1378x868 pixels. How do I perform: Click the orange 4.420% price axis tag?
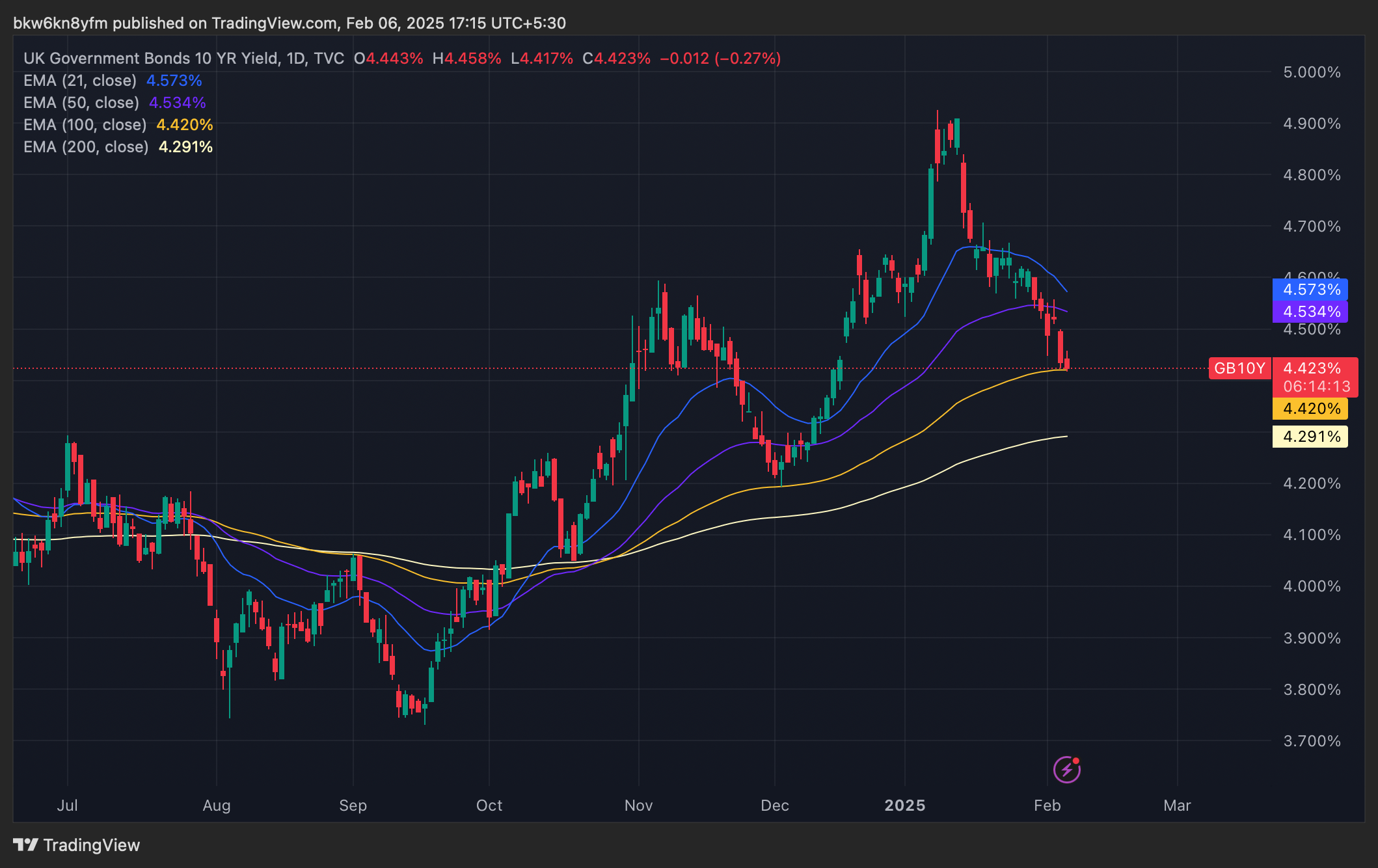click(x=1310, y=409)
